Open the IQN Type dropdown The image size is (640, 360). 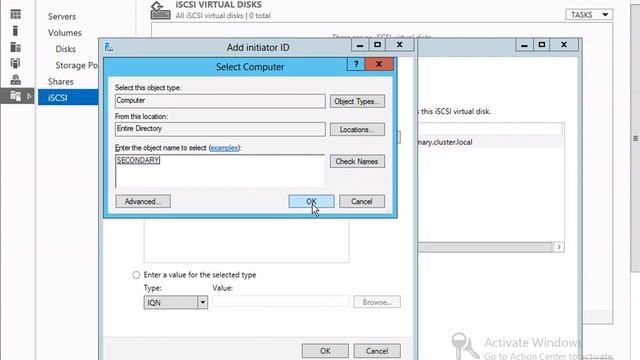coord(176,302)
